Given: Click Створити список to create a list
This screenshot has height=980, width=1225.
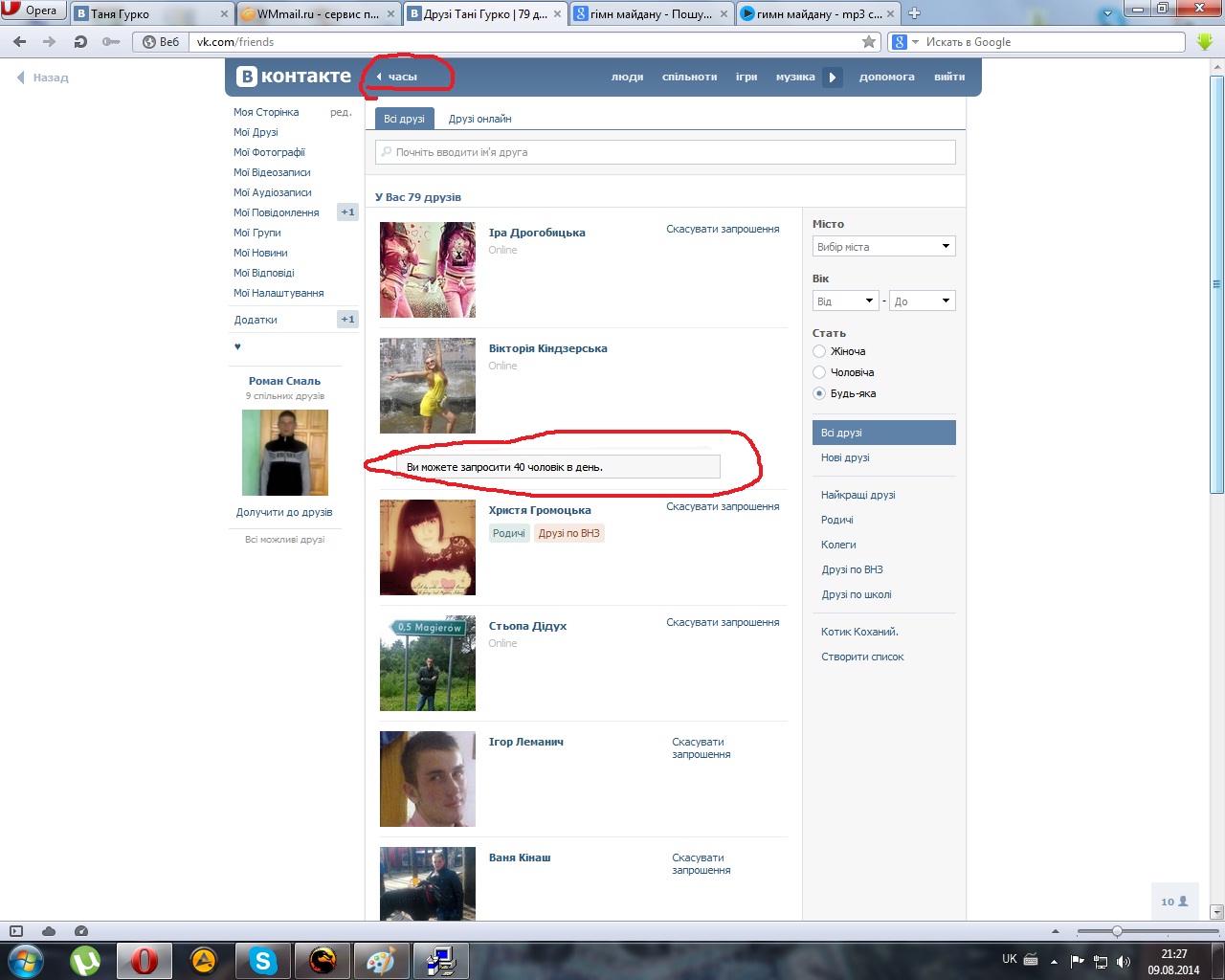Looking at the screenshot, I should pyautogui.click(x=862, y=657).
